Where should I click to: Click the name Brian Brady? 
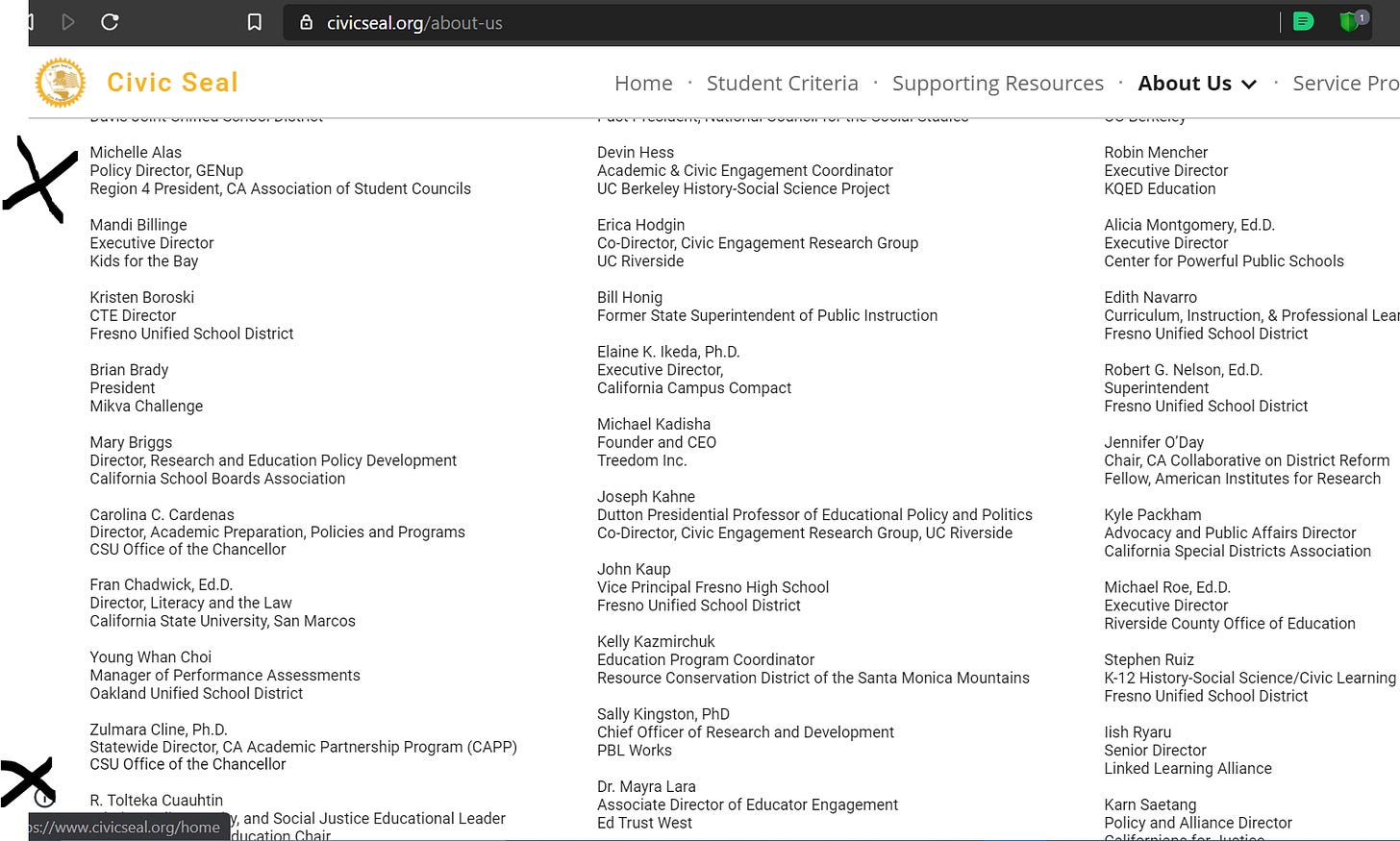(129, 370)
